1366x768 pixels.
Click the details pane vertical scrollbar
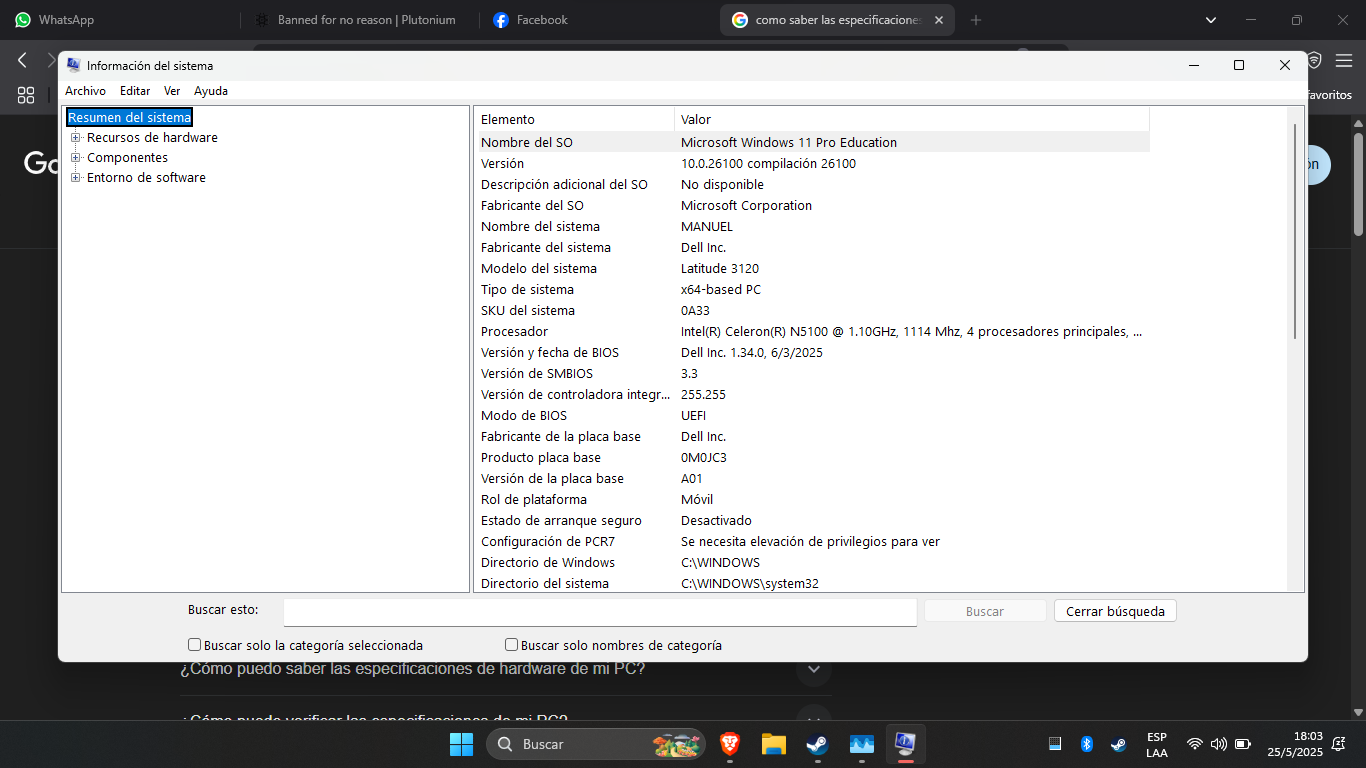(x=1296, y=230)
